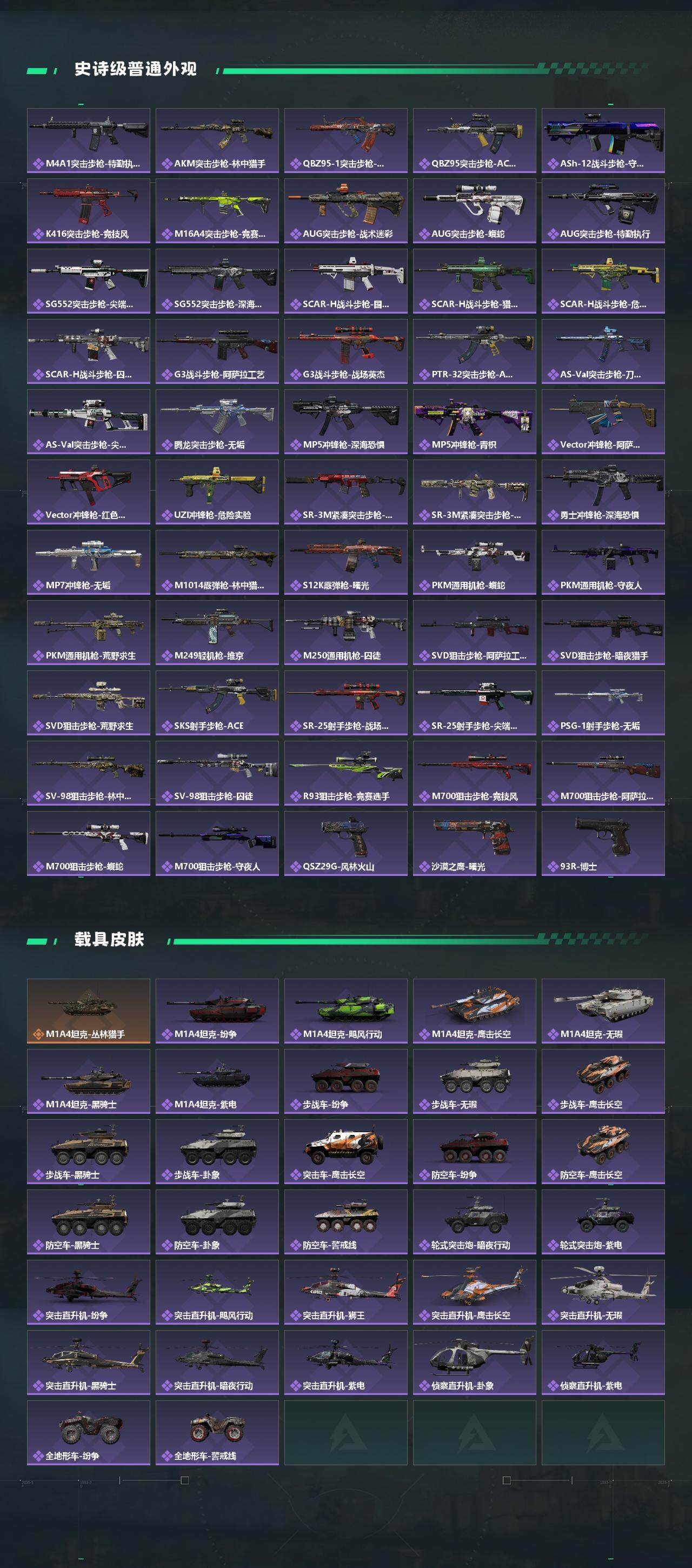
Task: Open the MP5冲锋枪-青枳 skin tile
Action: click(474, 422)
